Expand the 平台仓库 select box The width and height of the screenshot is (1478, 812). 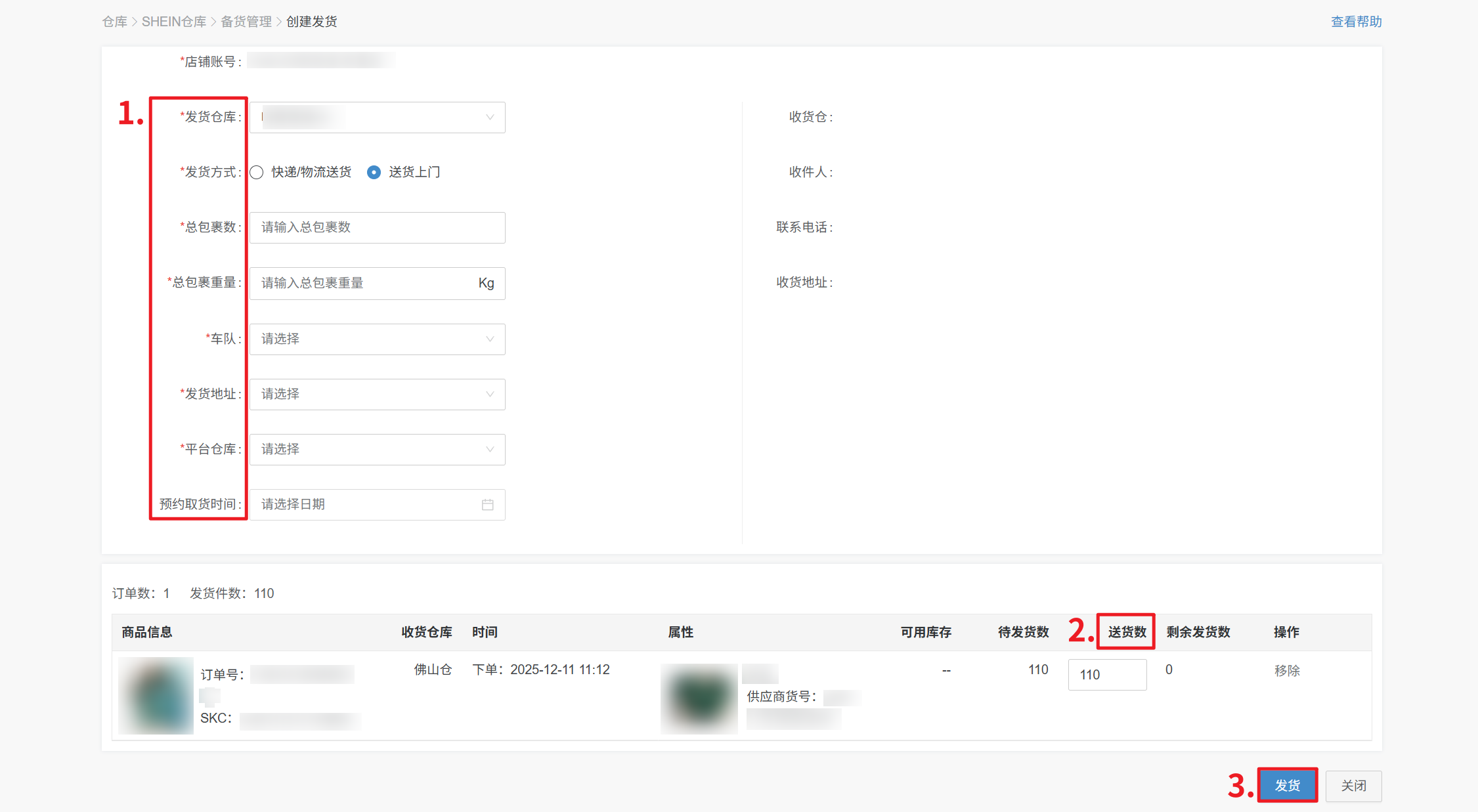(x=377, y=450)
